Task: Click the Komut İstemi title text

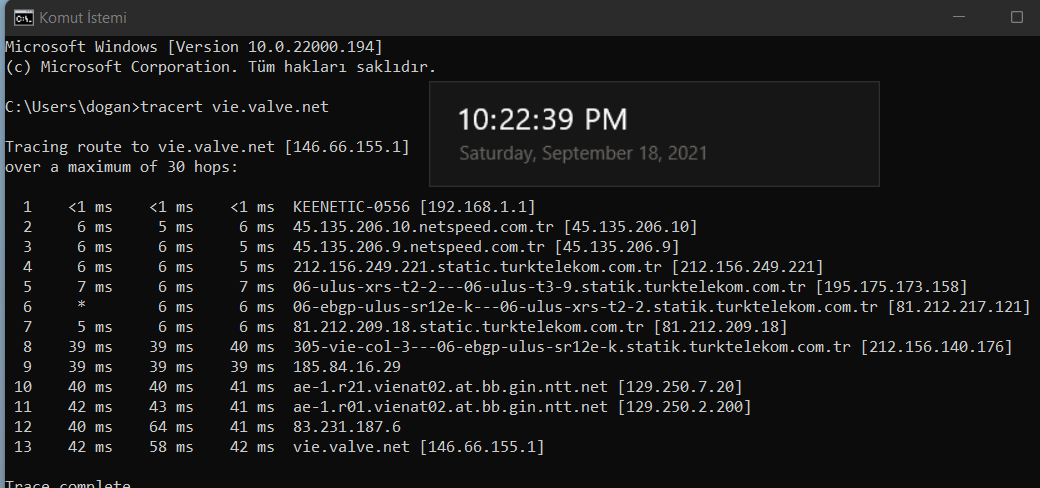Action: pyautogui.click(x=83, y=18)
